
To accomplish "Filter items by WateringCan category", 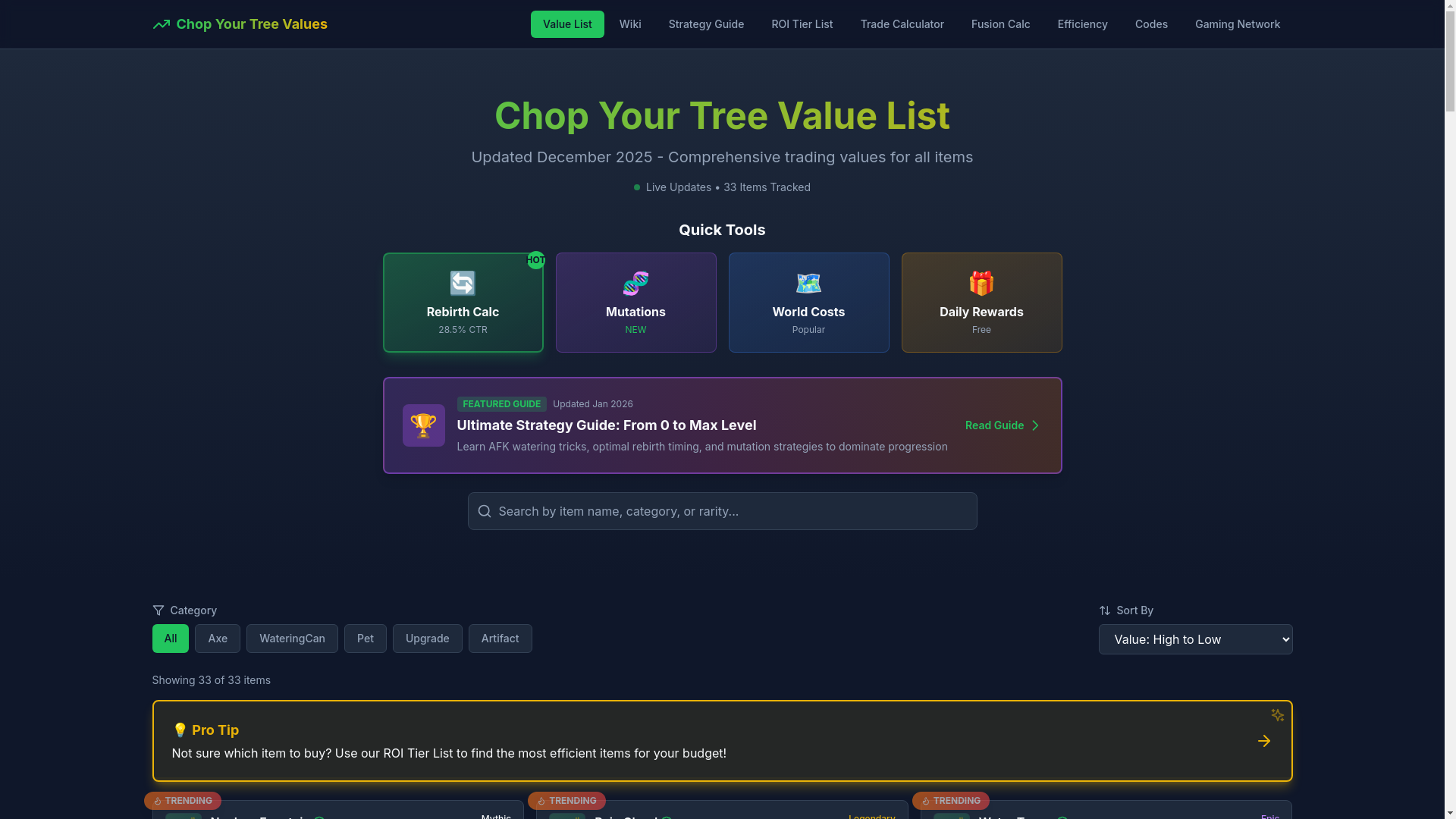I will (292, 639).
